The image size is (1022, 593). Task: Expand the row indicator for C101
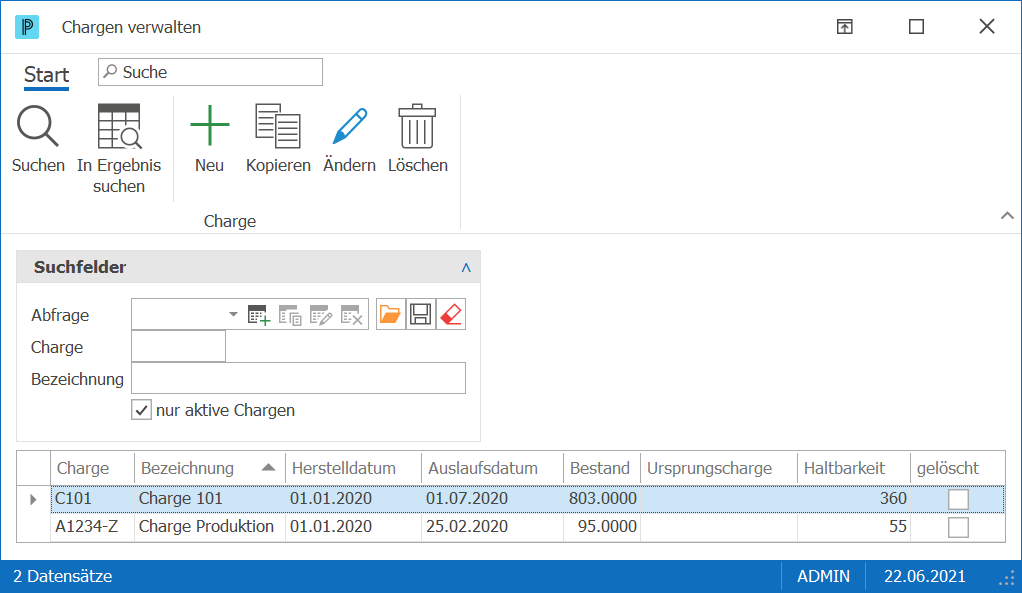[x=33, y=500]
